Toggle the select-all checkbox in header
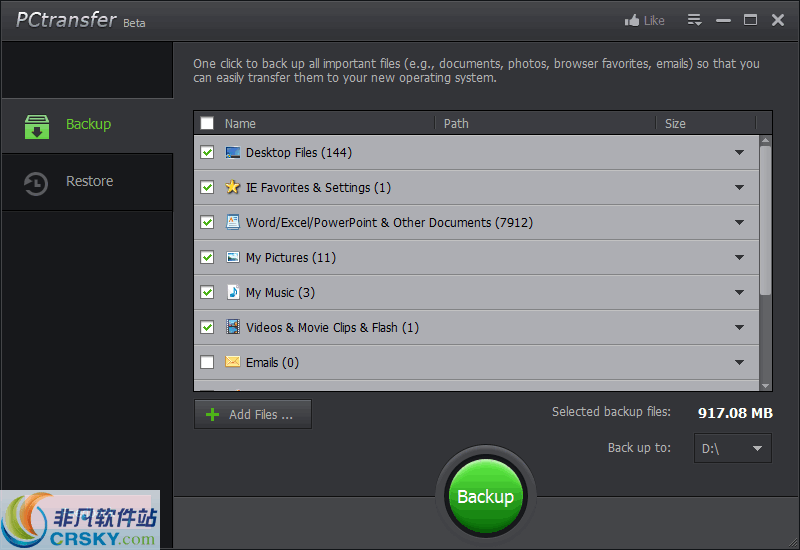 click(x=207, y=123)
